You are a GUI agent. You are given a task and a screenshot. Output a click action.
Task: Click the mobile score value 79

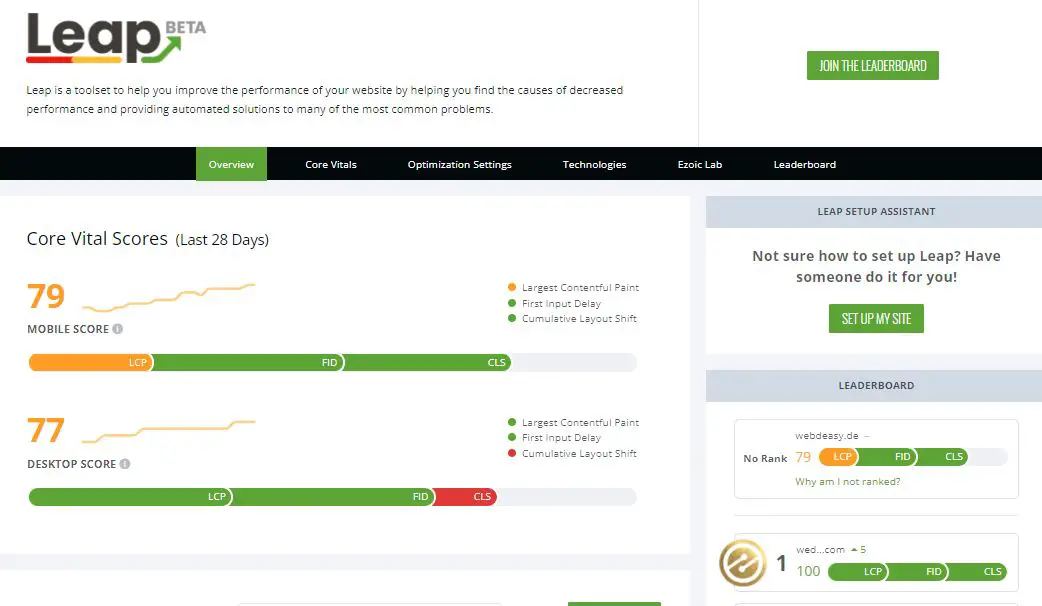pos(46,296)
